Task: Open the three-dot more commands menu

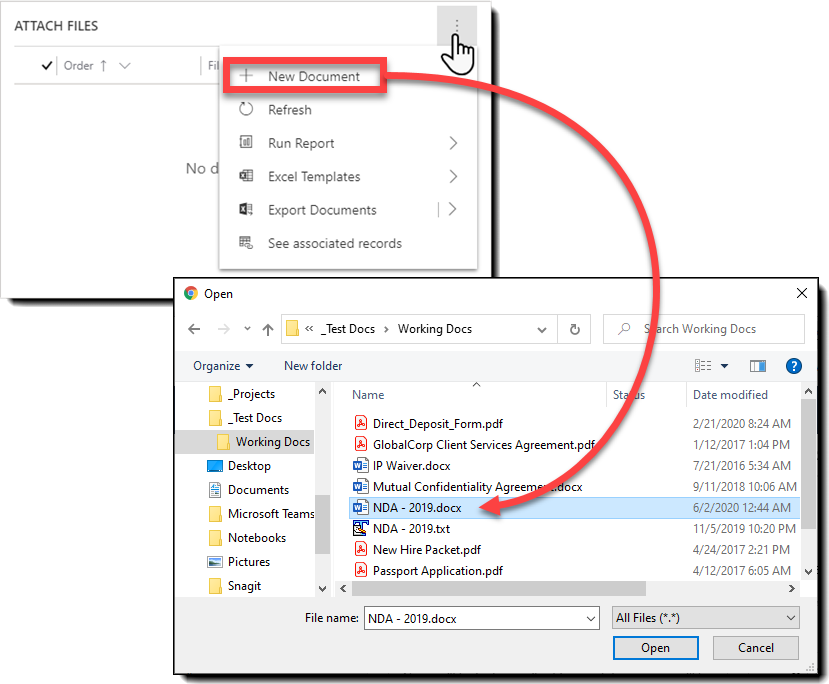Action: pos(457,25)
